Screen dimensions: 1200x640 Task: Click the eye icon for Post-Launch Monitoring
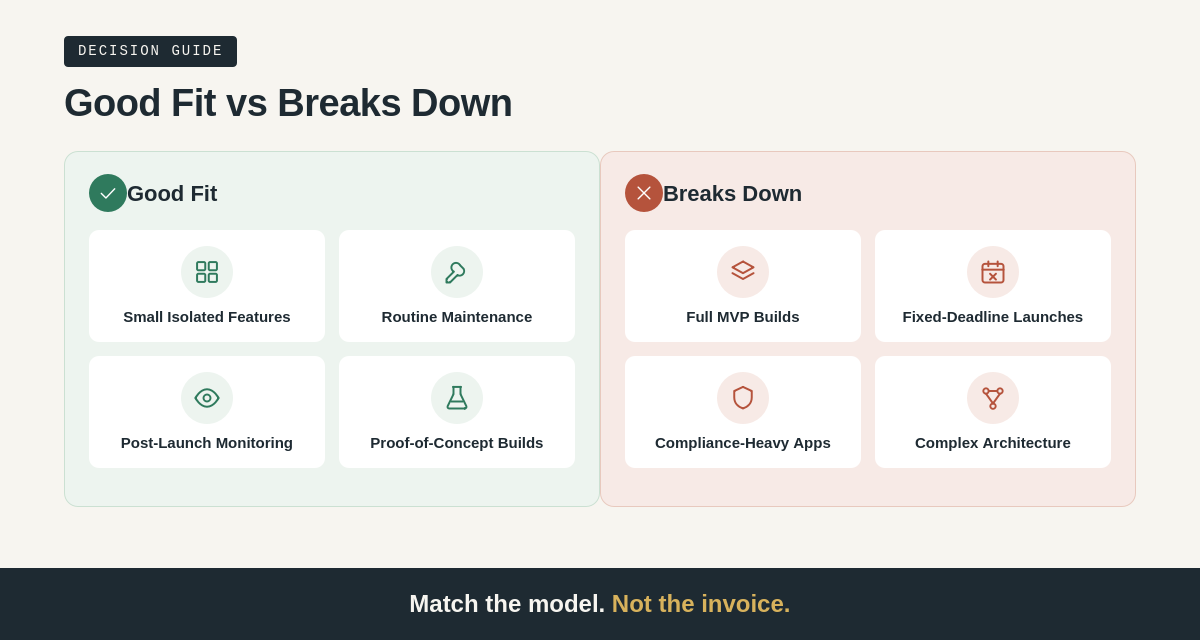click(x=207, y=398)
